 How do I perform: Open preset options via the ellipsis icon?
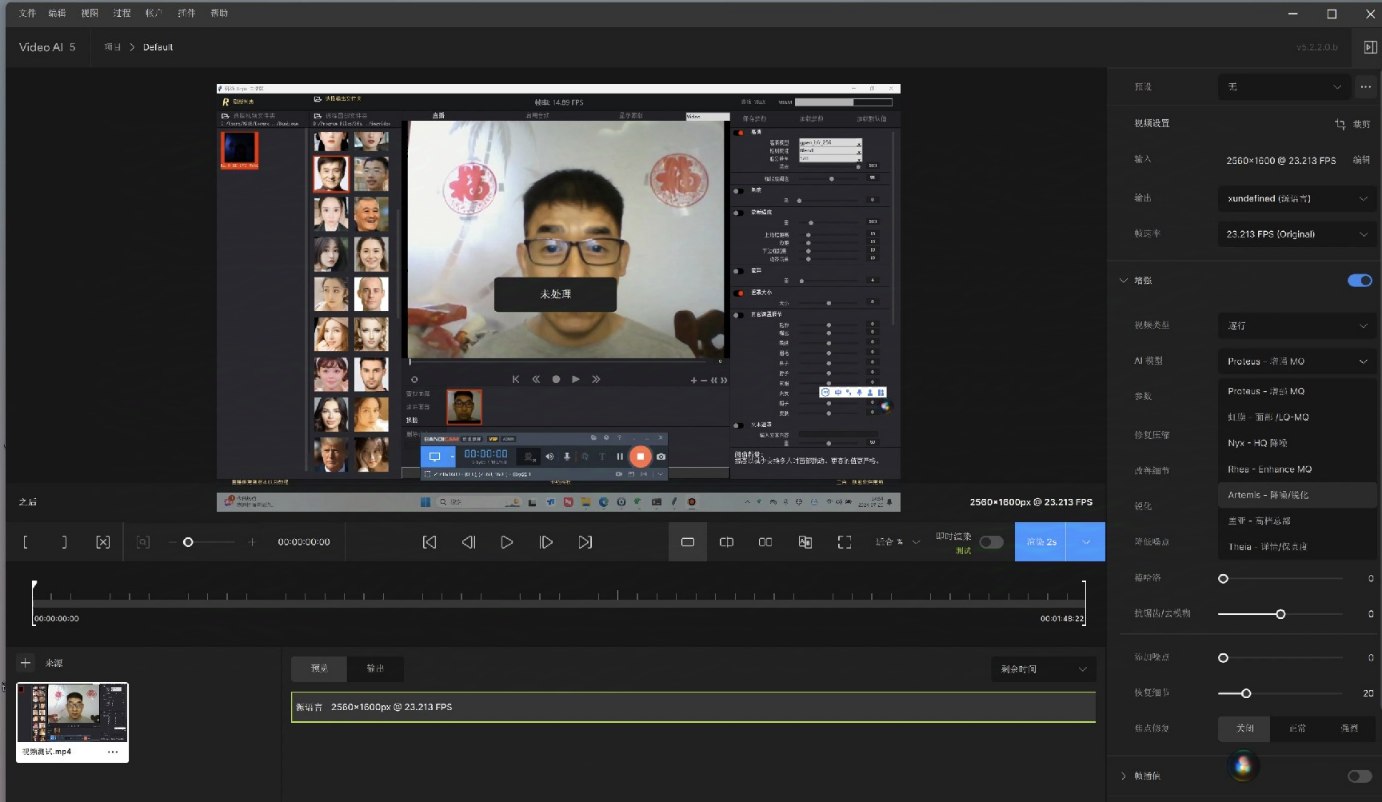(1366, 87)
